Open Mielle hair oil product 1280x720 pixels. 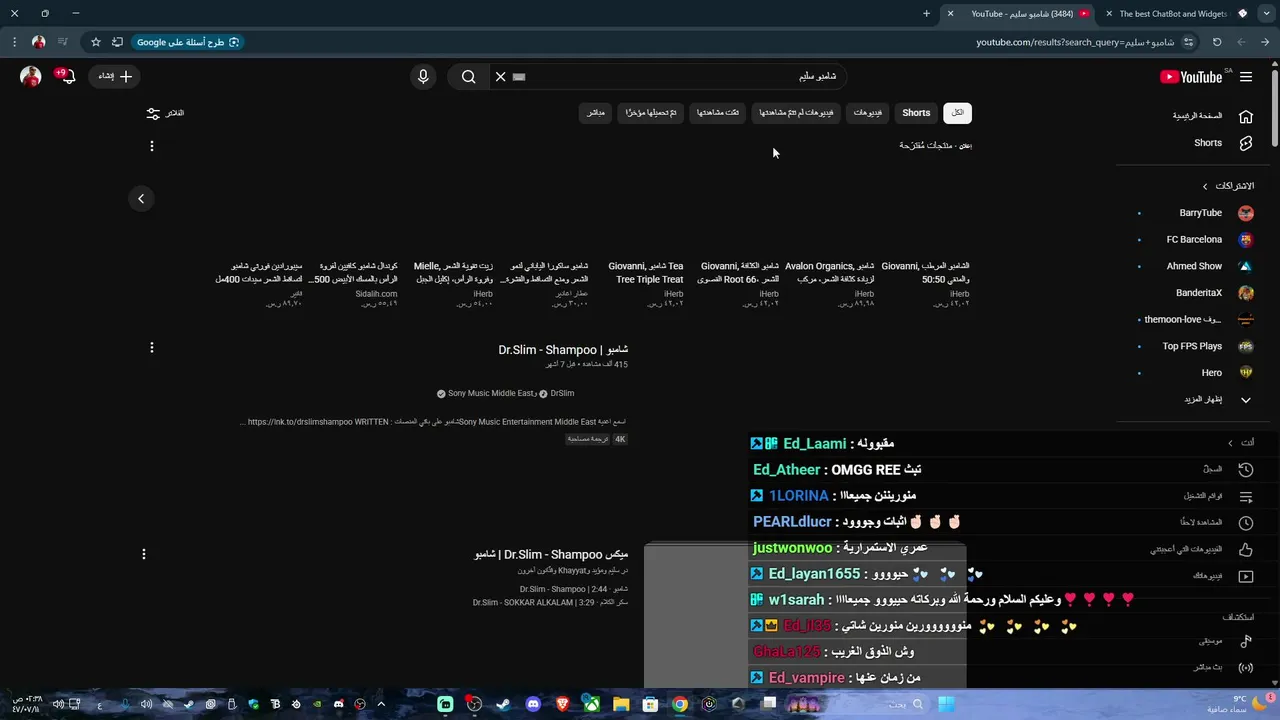pos(453,273)
